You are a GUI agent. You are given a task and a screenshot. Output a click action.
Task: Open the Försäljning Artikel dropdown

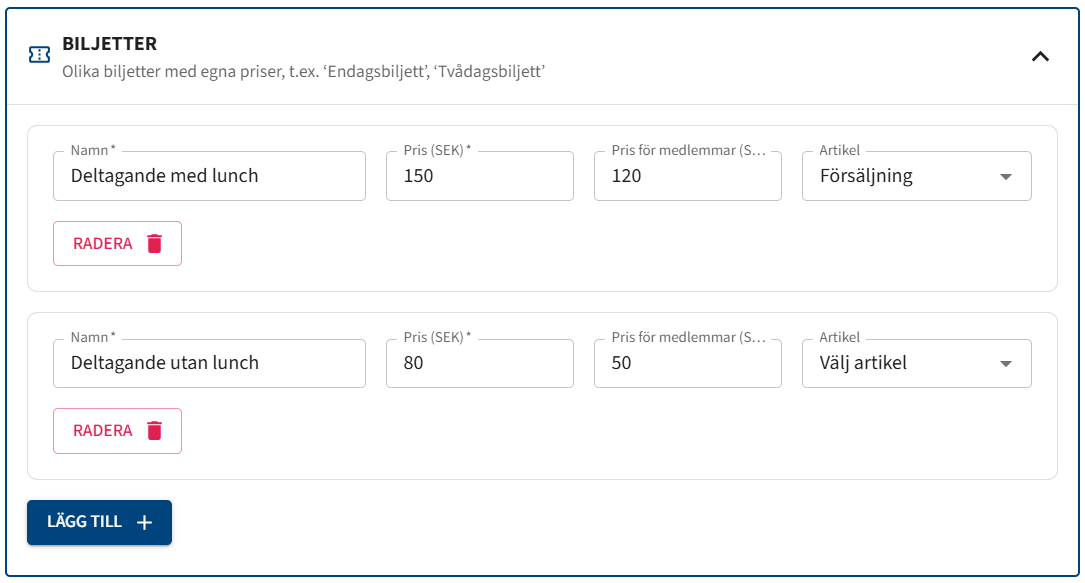pyautogui.click(x=916, y=176)
